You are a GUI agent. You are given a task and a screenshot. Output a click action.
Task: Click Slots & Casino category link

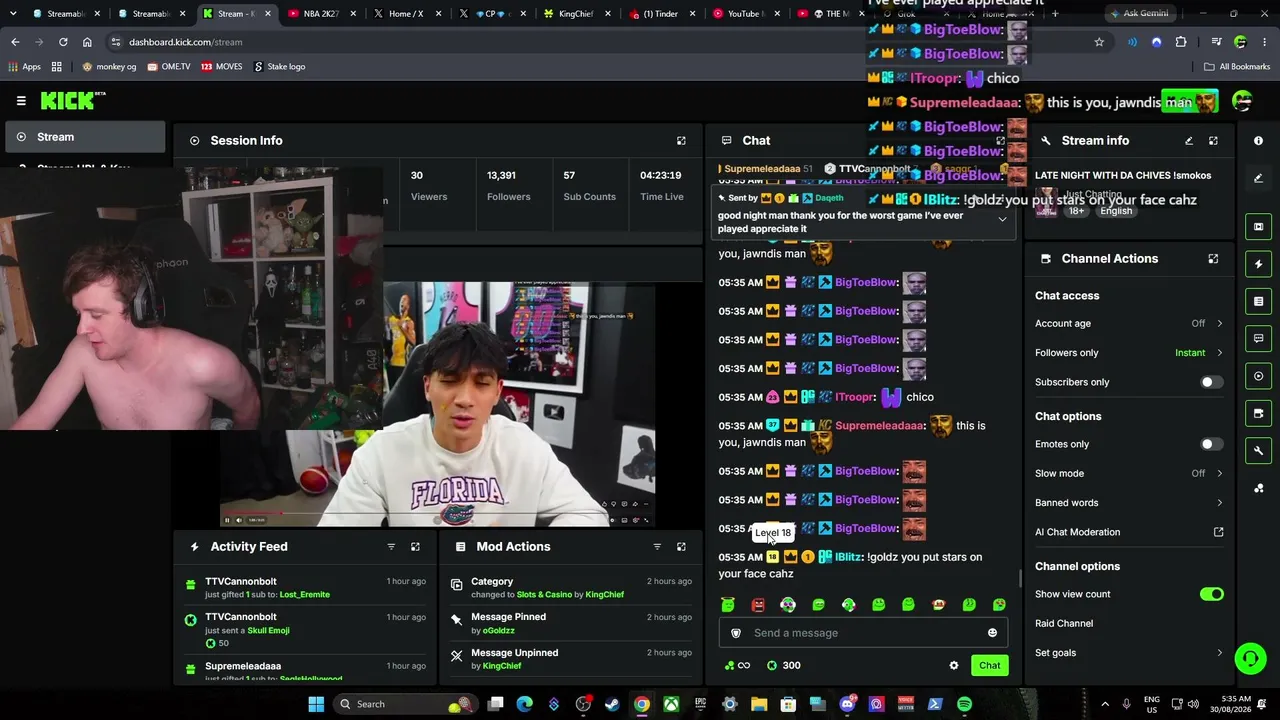(544, 595)
